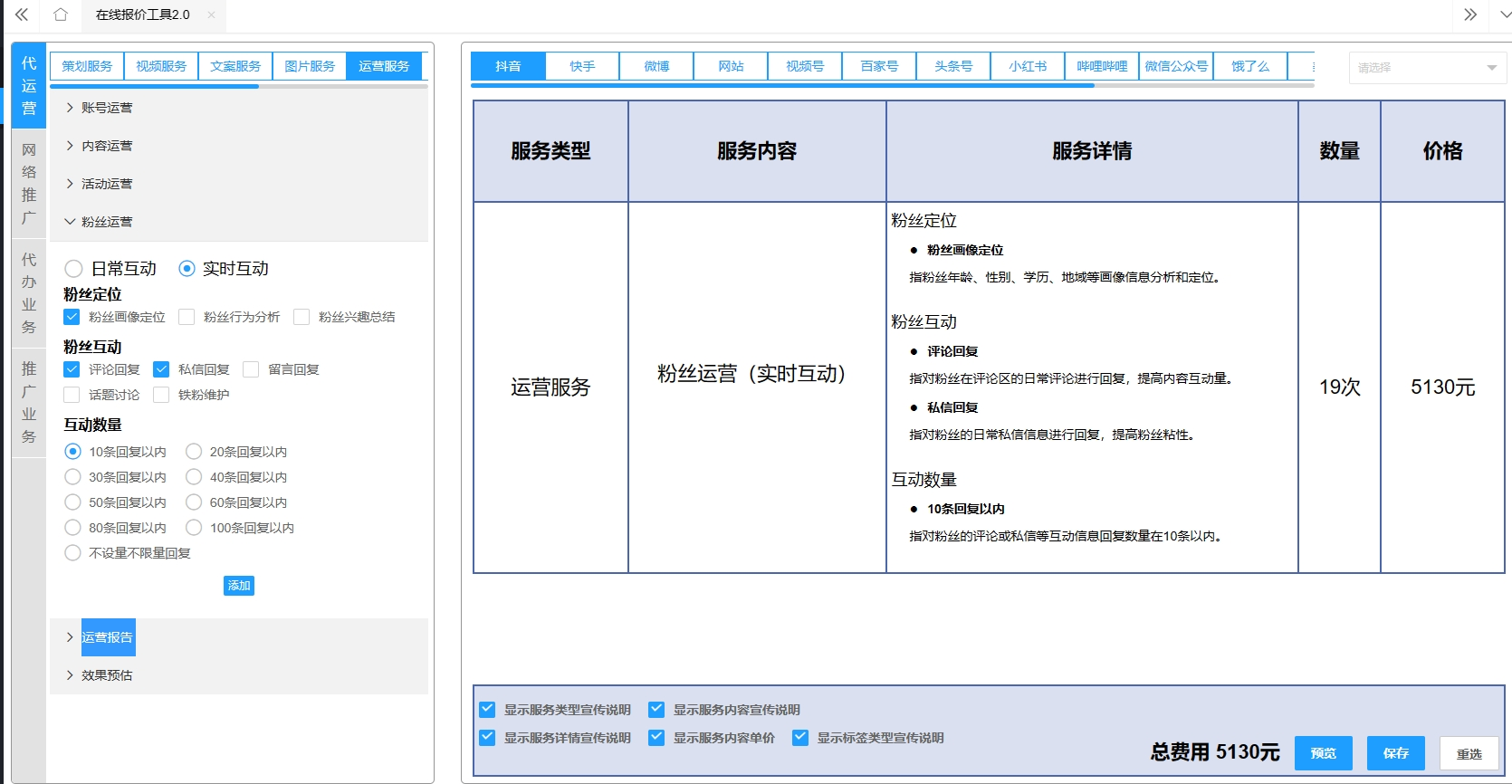Click the double-left collapse arrows icon
The image size is (1512, 784).
tap(22, 14)
